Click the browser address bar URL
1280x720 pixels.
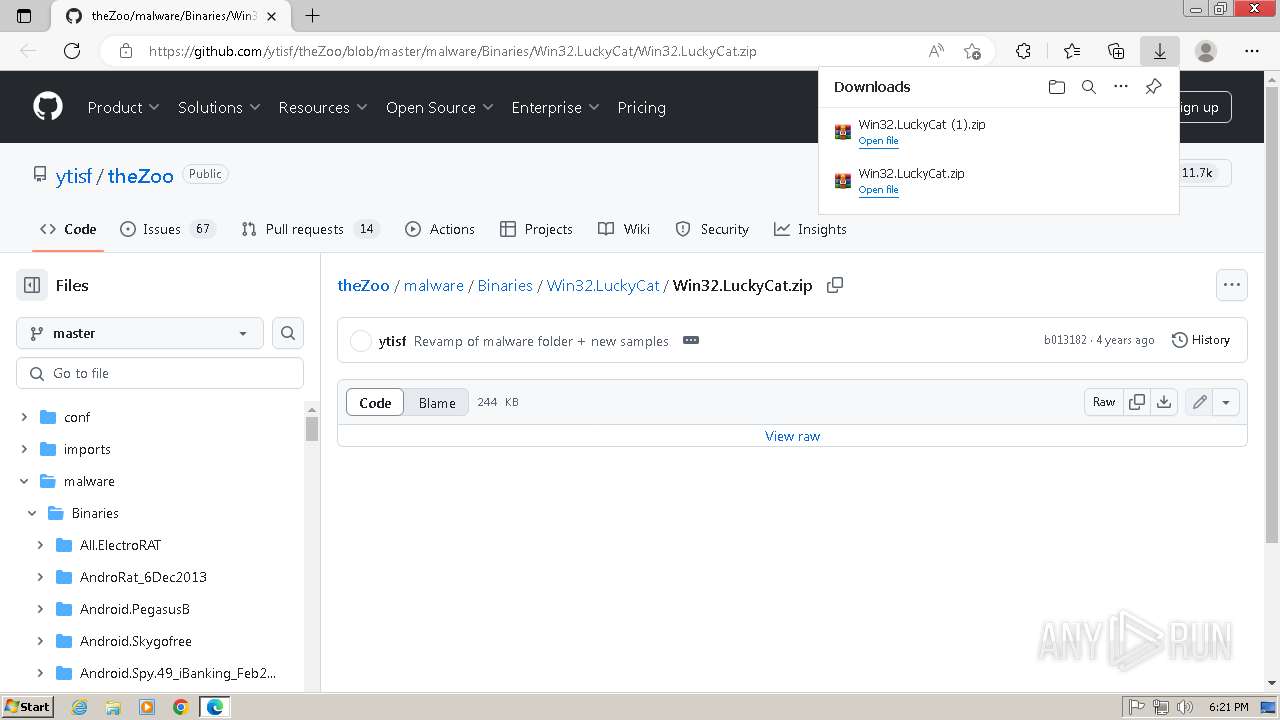click(453, 51)
